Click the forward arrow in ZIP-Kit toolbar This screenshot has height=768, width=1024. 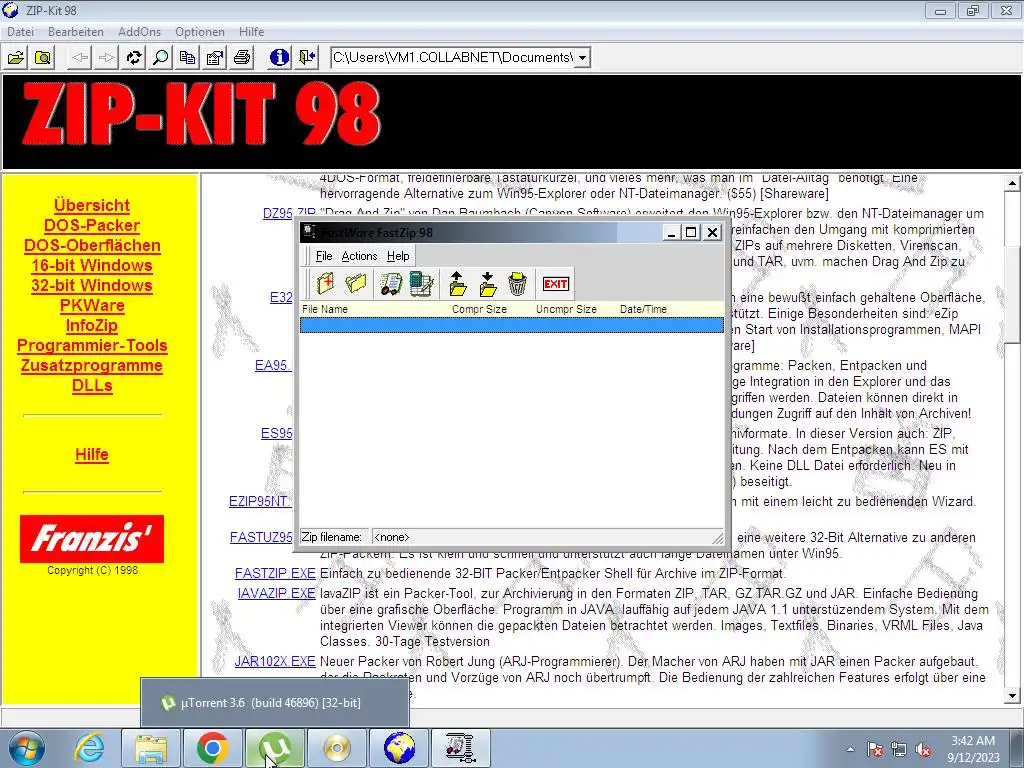tap(106, 58)
